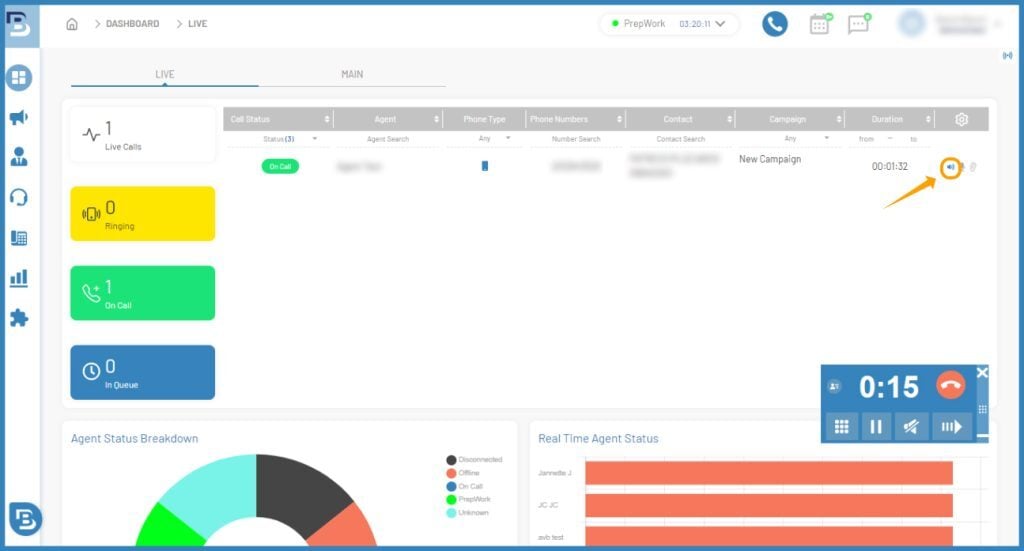Toggle PrepWork legend entry in chart
This screenshot has width=1024, height=551.
coord(469,499)
